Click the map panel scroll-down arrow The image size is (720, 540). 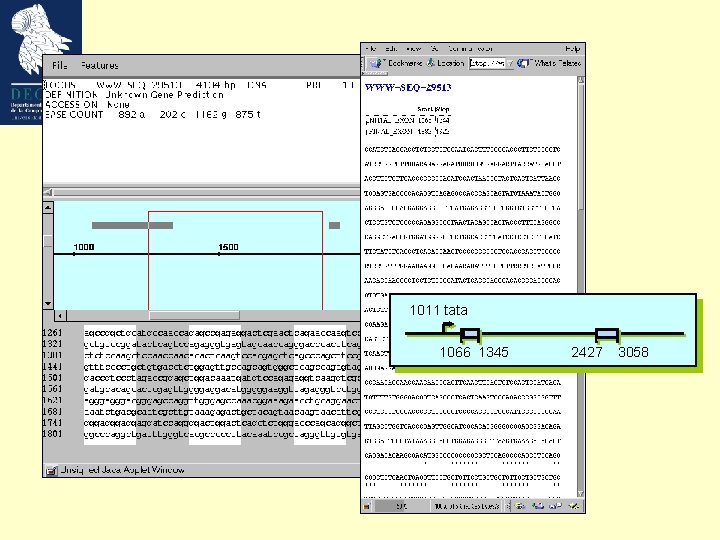coord(48,304)
